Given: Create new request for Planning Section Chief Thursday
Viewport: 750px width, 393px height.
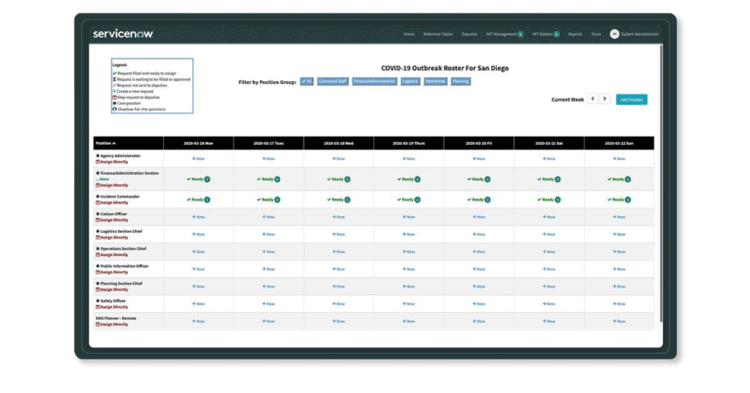Looking at the screenshot, I should [x=409, y=286].
